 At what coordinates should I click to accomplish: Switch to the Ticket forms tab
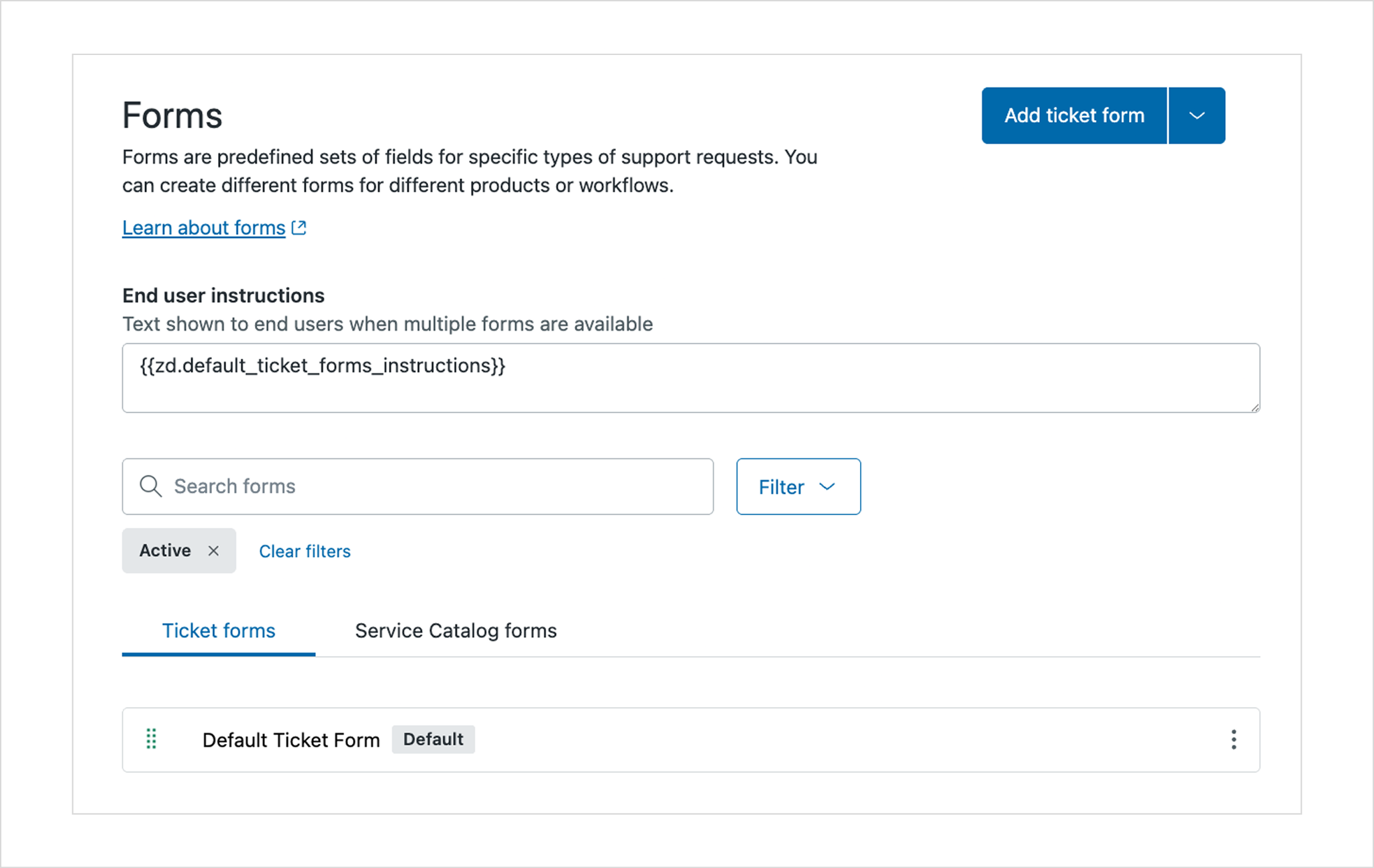point(219,631)
